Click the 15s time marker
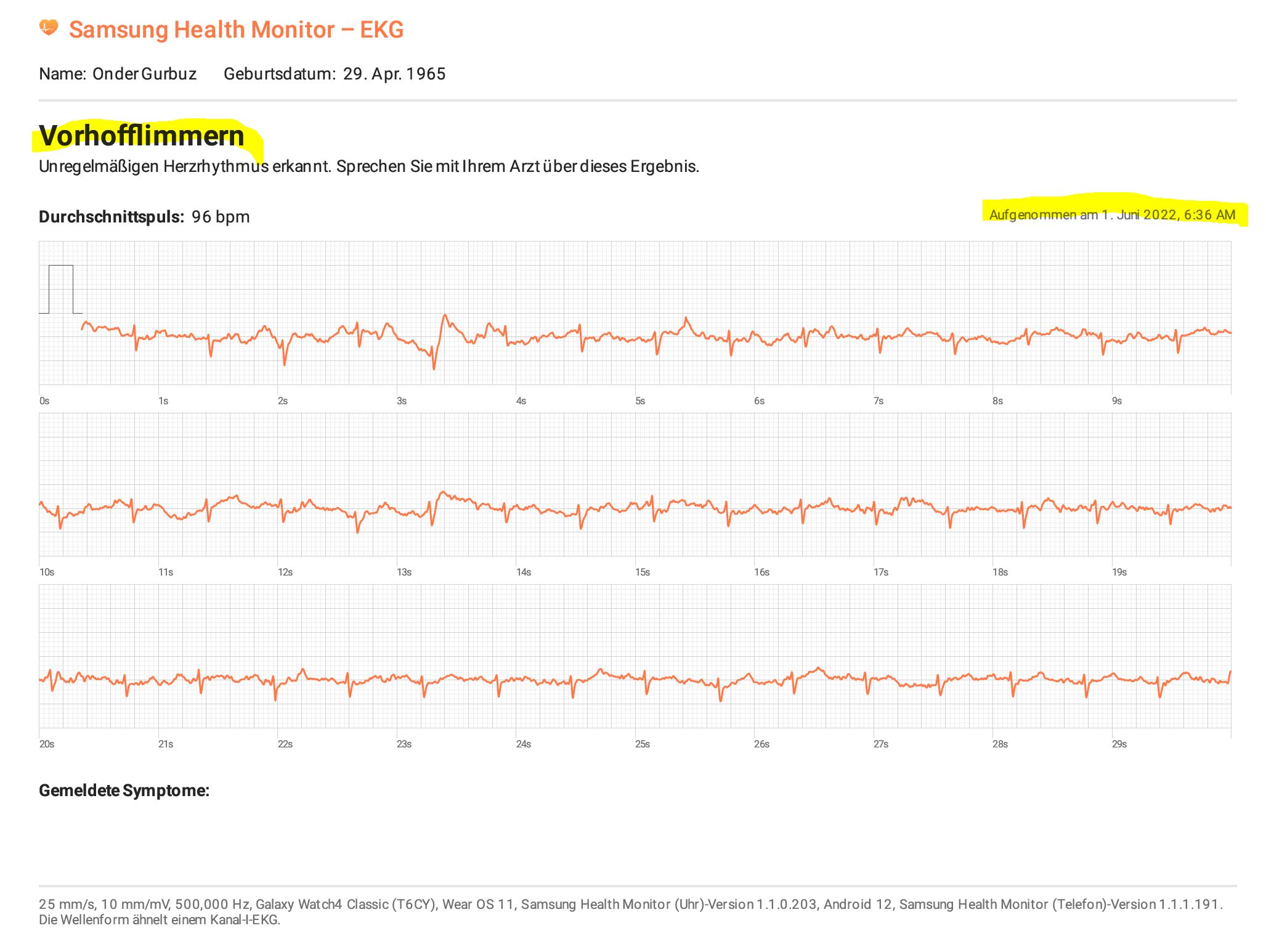The width and height of the screenshot is (1266, 952). (643, 572)
